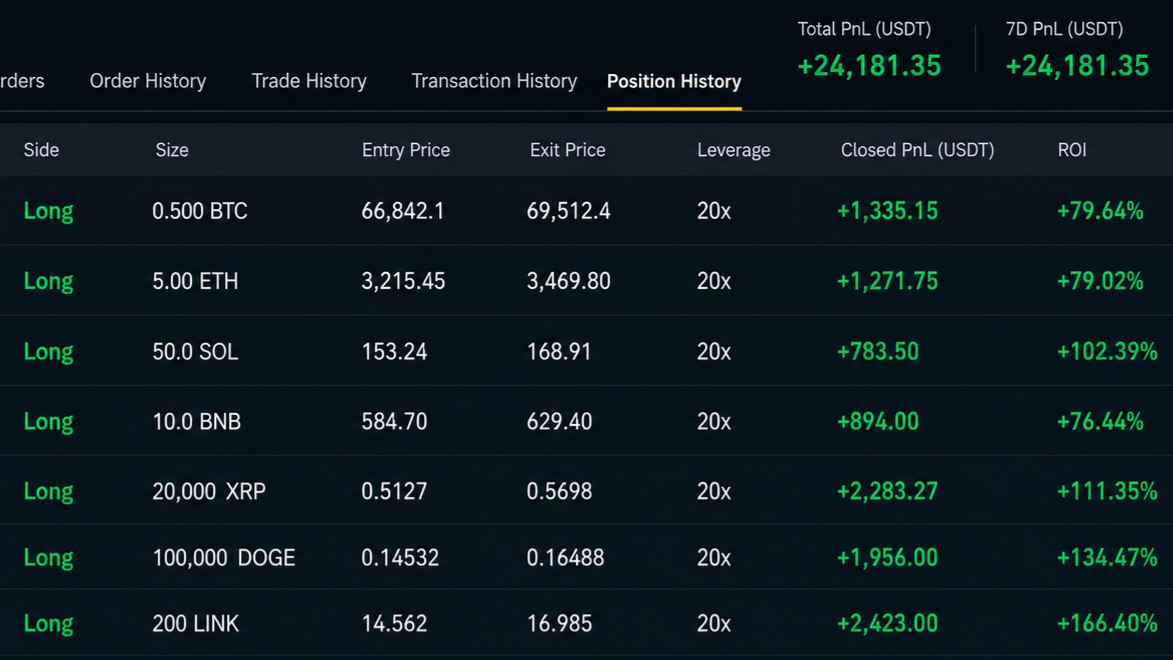Sort by ROI column header

[1072, 150]
